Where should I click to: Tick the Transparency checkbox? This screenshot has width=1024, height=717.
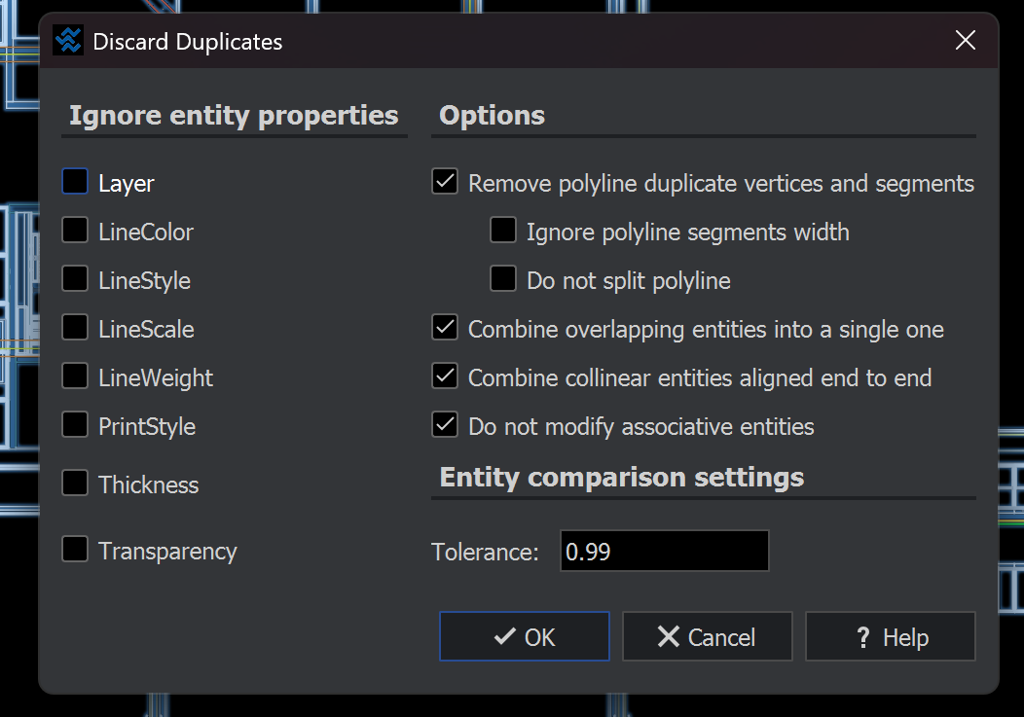tap(75, 550)
